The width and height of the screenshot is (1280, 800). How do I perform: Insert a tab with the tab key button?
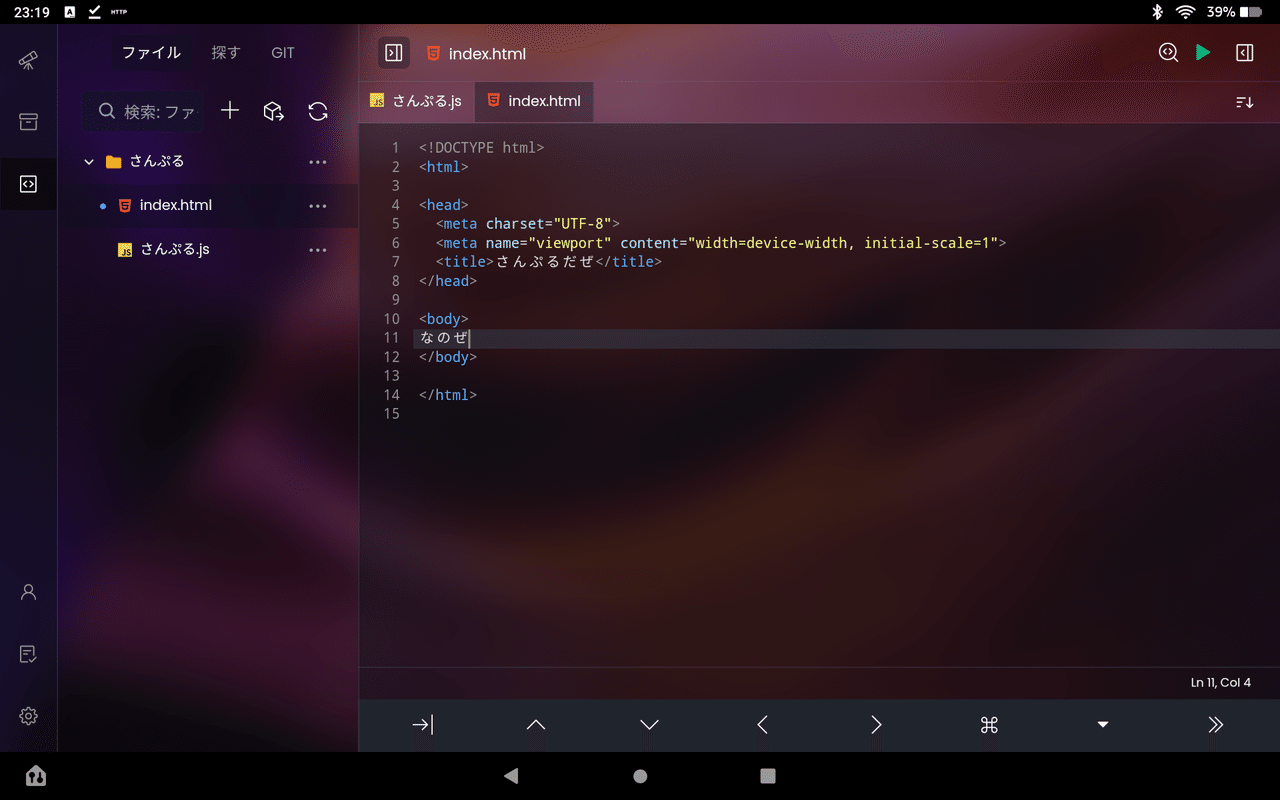423,725
